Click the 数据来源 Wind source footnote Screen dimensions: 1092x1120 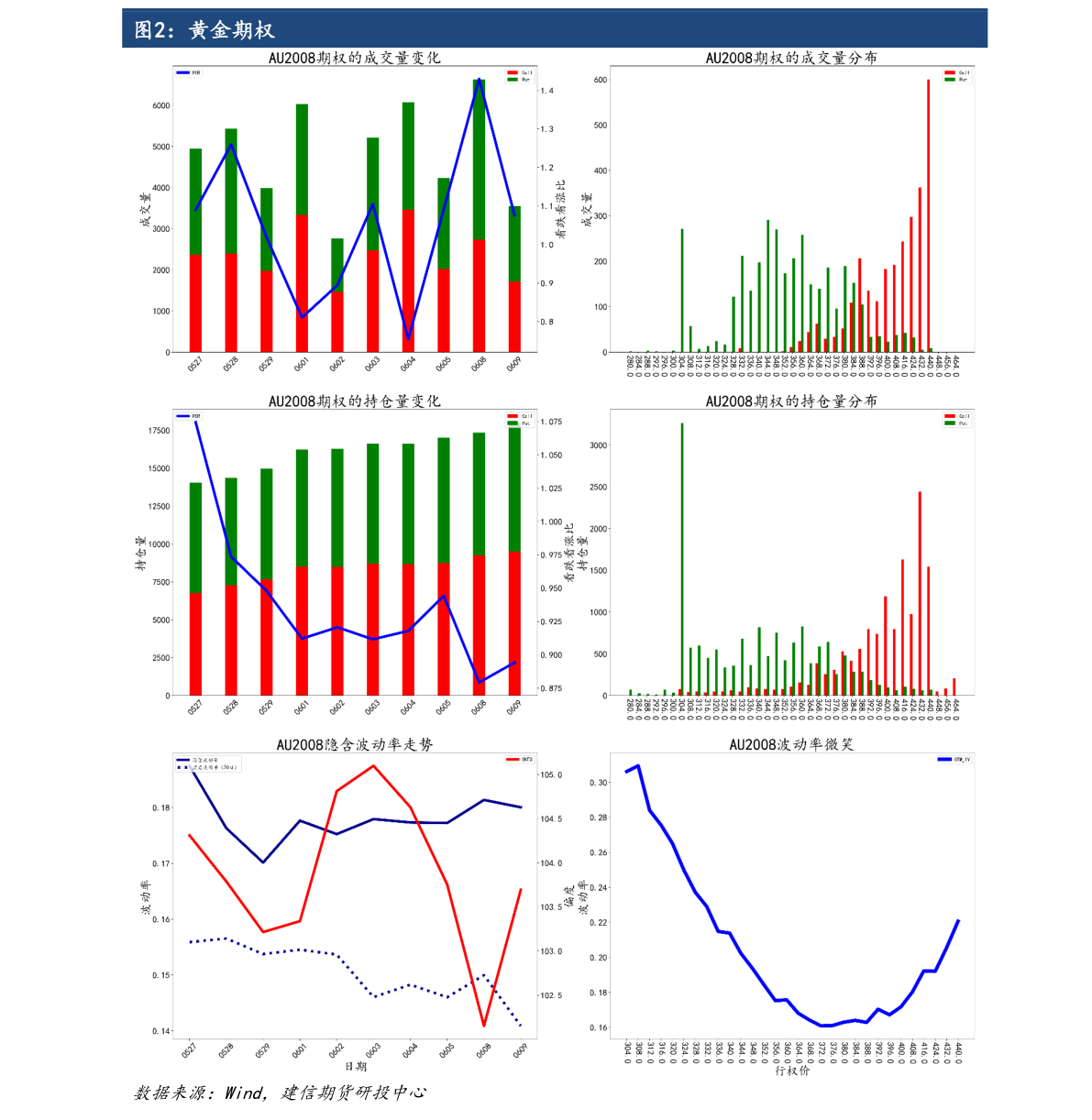tap(281, 1093)
